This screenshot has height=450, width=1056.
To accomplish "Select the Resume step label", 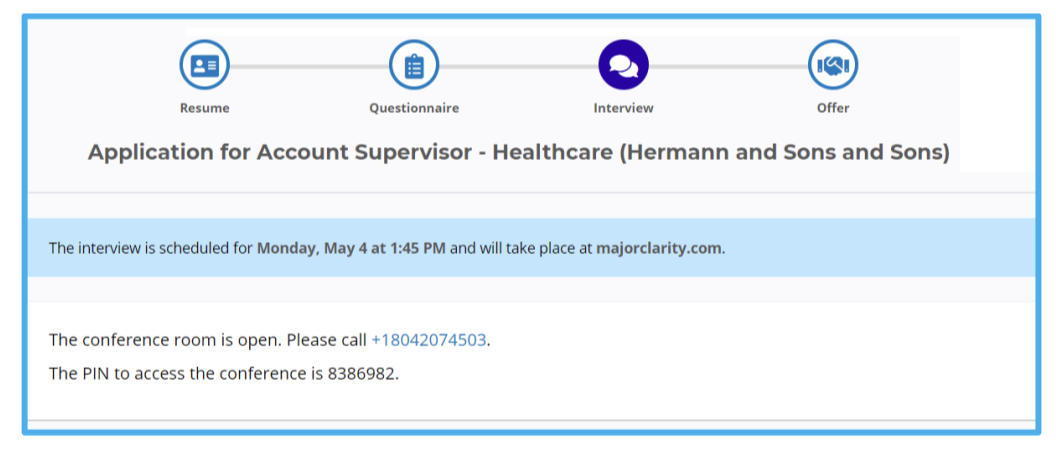I will pos(204,108).
